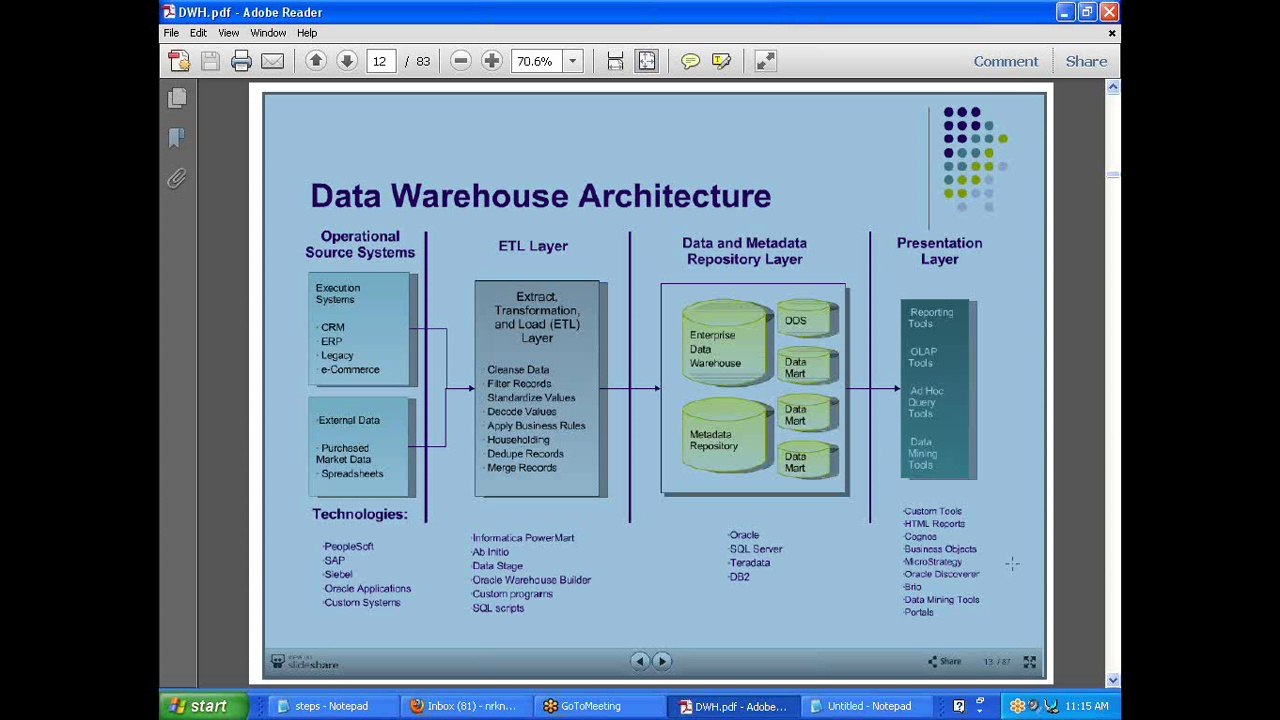
Task: Close the document with menu bar X
Action: point(1111,33)
